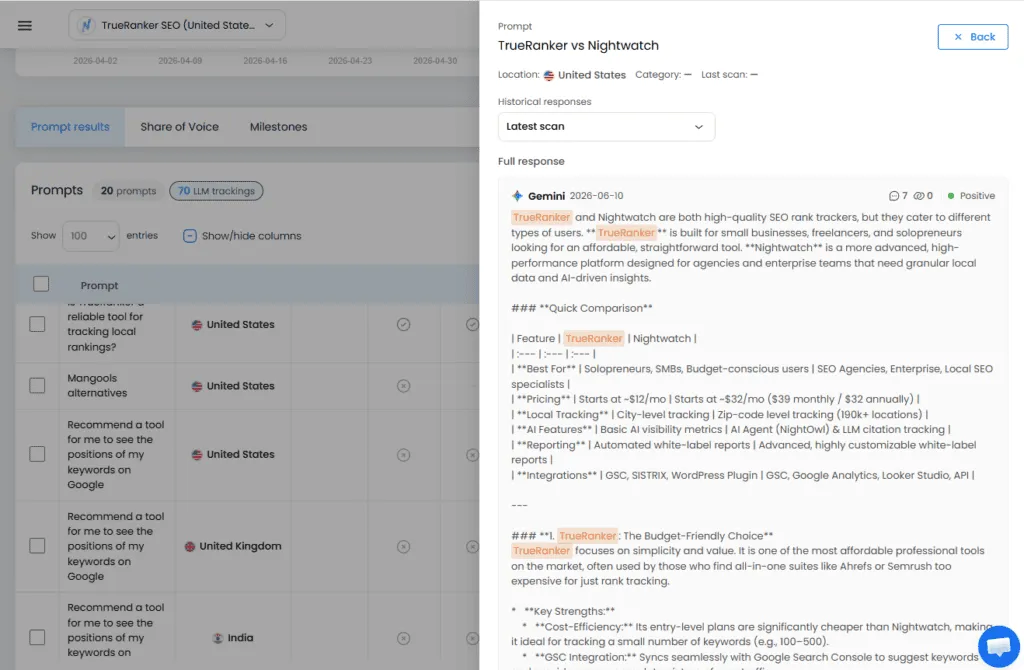Select checkbox for United States Recommend a tool row
This screenshot has width=1024, height=670.
[x=37, y=455]
